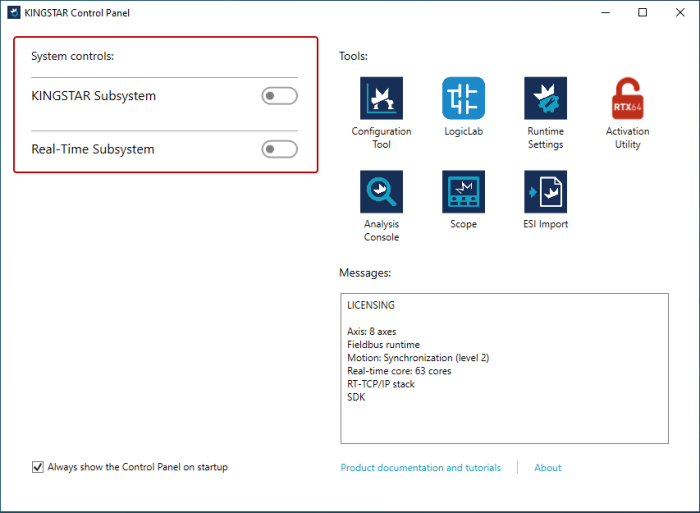700x513 pixels.
Task: Minimize the KINGSTAR Control Panel window
Action: [x=605, y=13]
